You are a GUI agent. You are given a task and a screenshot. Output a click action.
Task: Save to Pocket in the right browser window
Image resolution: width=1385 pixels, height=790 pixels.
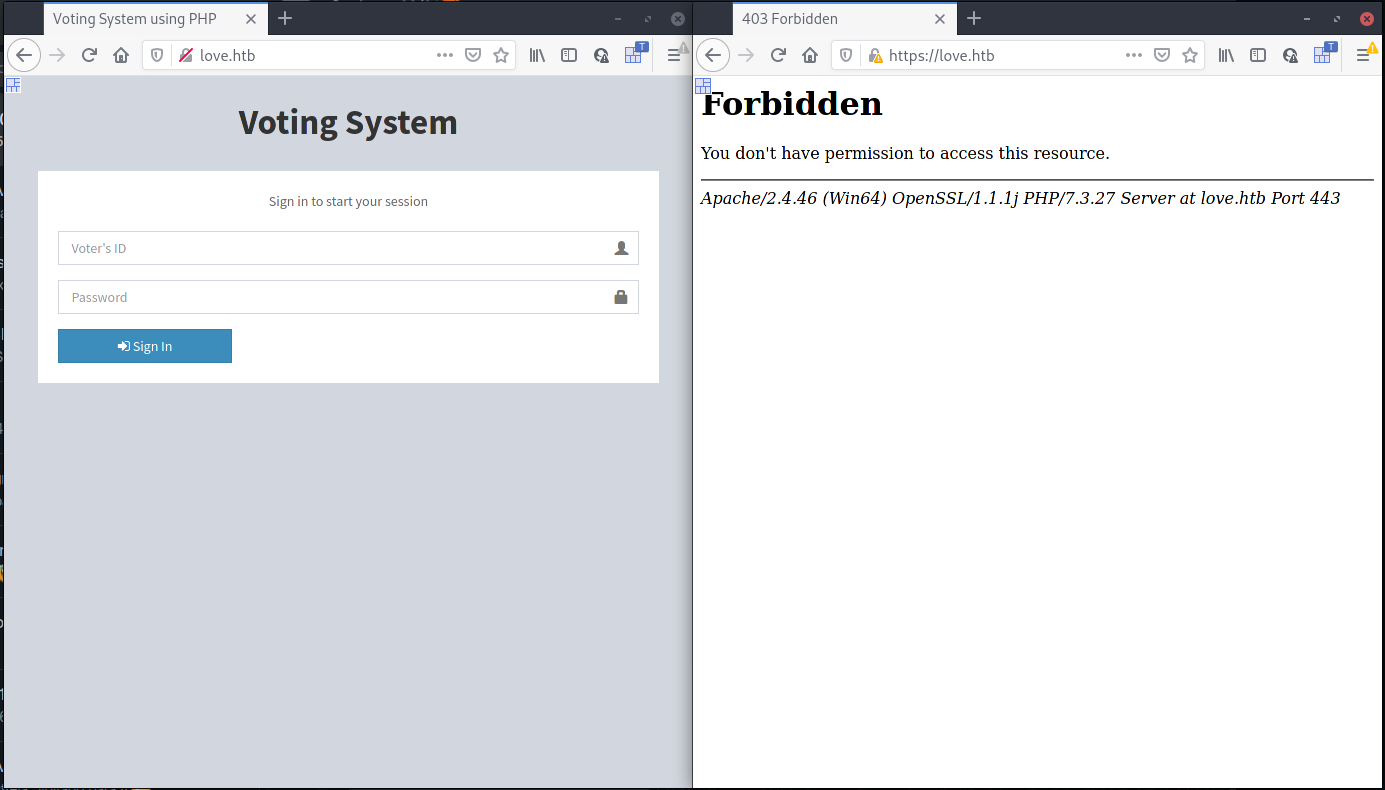point(1162,56)
